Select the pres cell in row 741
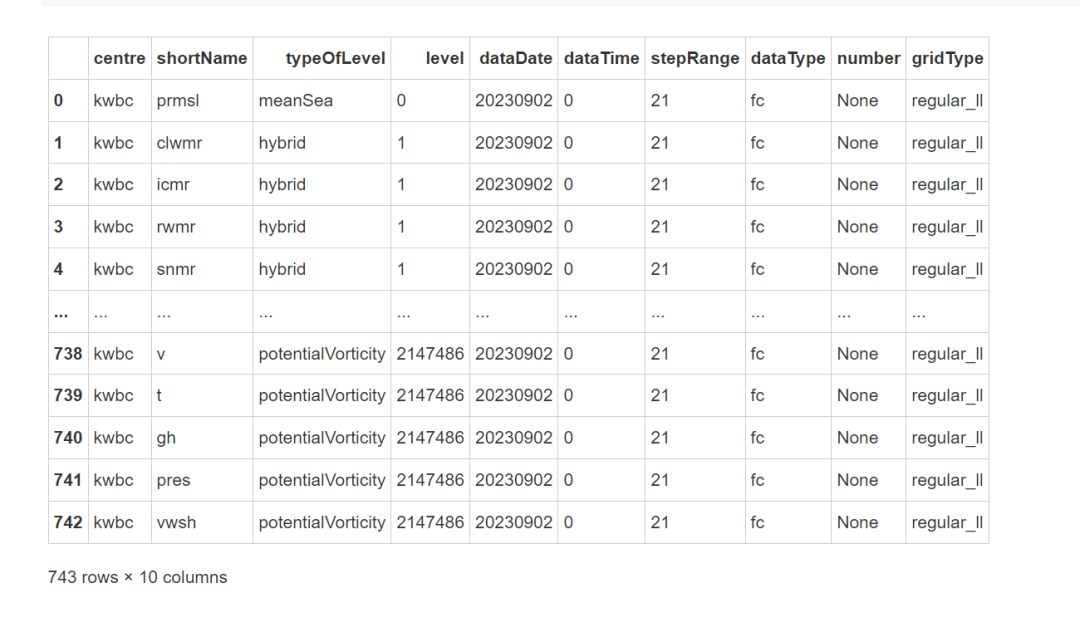 click(173, 480)
